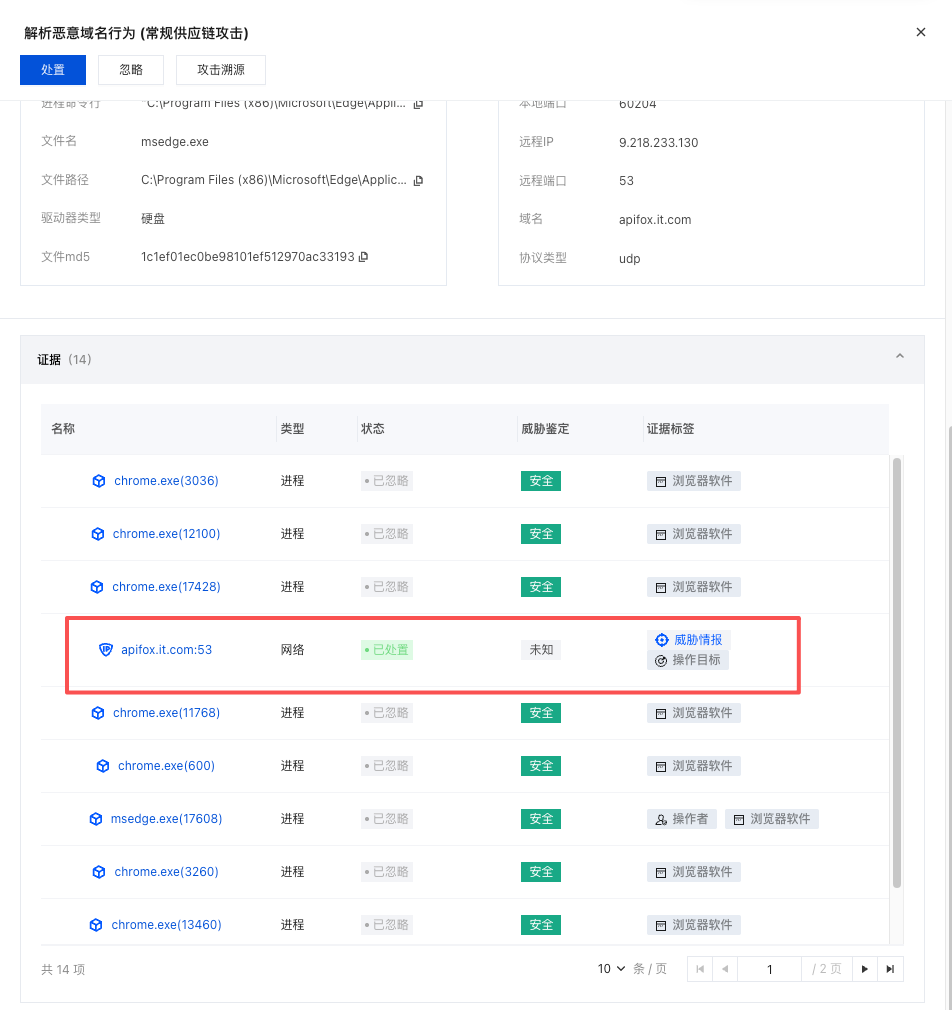Click the process icon beside chrome.exe(3036)

click(x=98, y=480)
